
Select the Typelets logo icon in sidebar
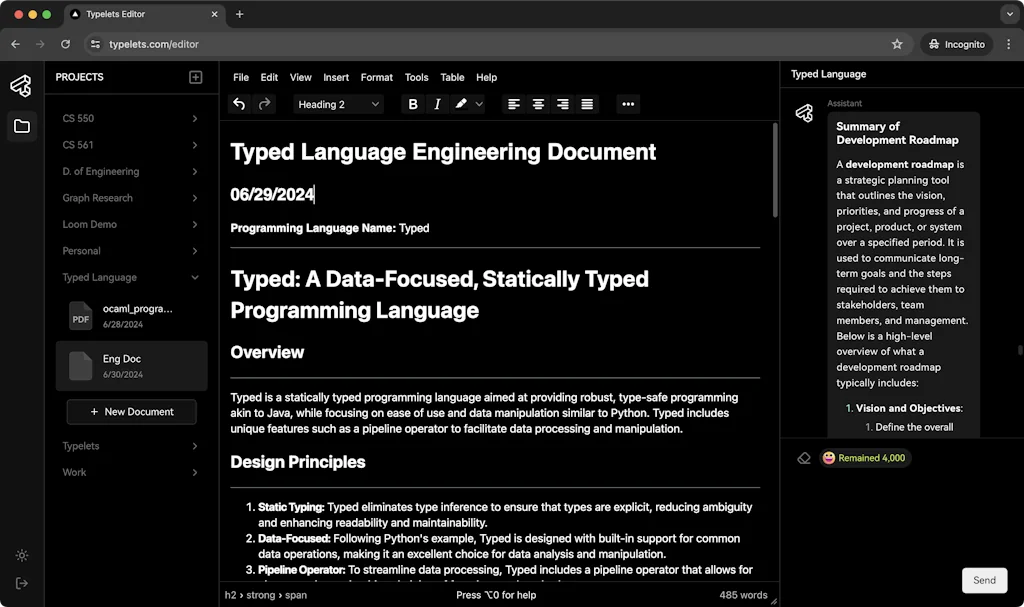click(22, 86)
